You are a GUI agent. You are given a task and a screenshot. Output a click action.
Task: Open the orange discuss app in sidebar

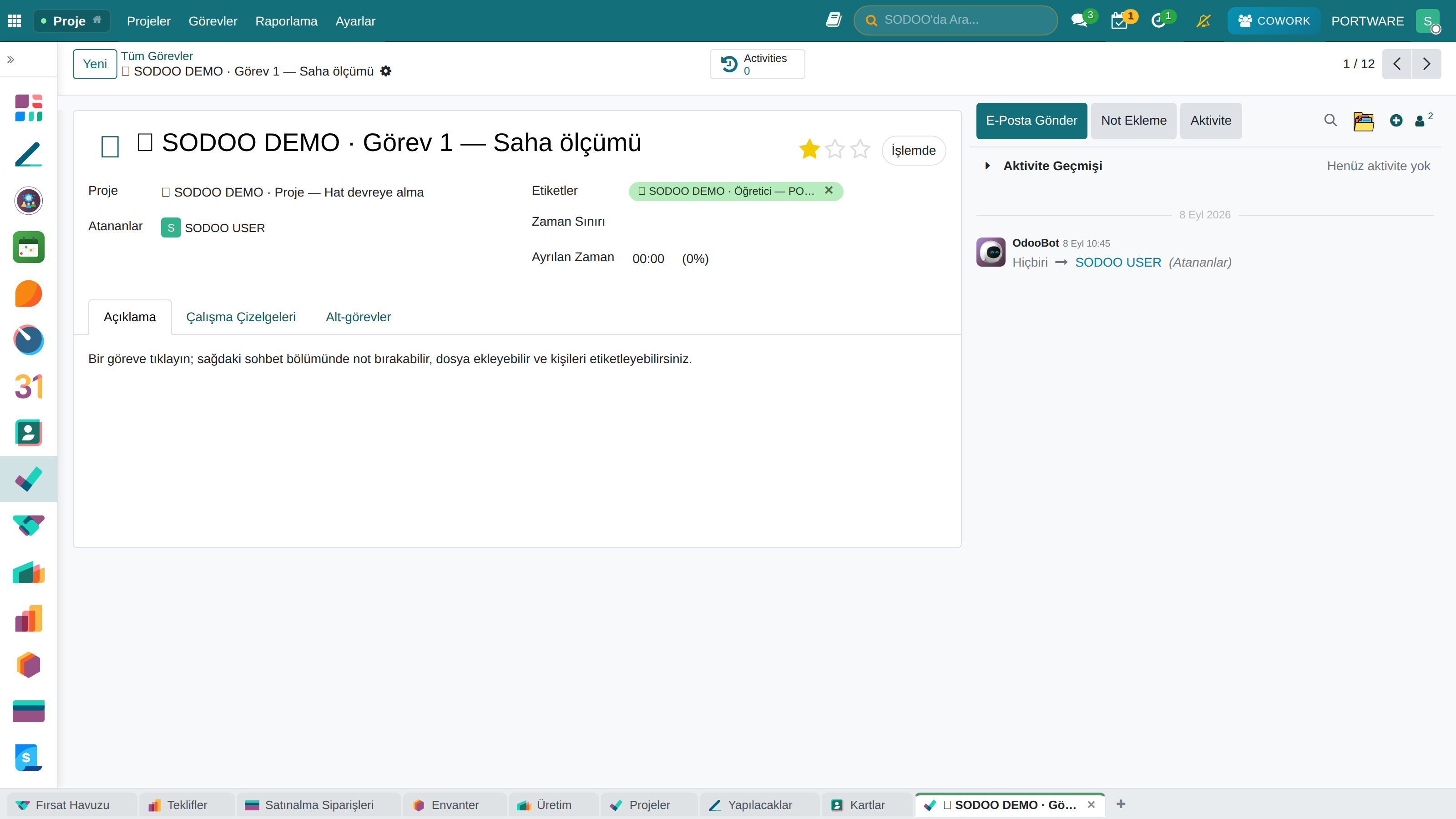pyautogui.click(x=29, y=293)
